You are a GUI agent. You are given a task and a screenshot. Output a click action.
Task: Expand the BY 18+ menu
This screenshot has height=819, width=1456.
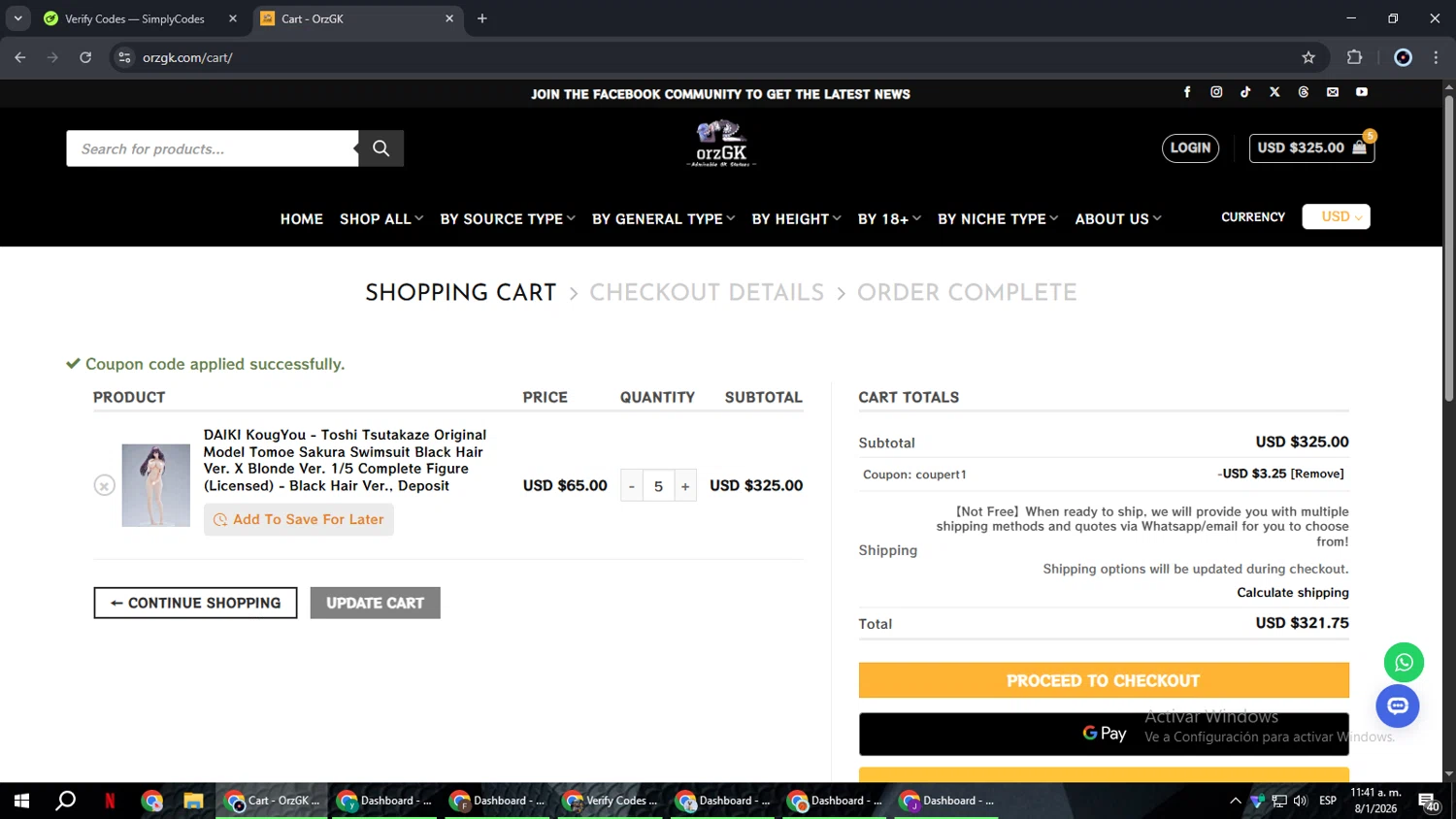tap(889, 219)
